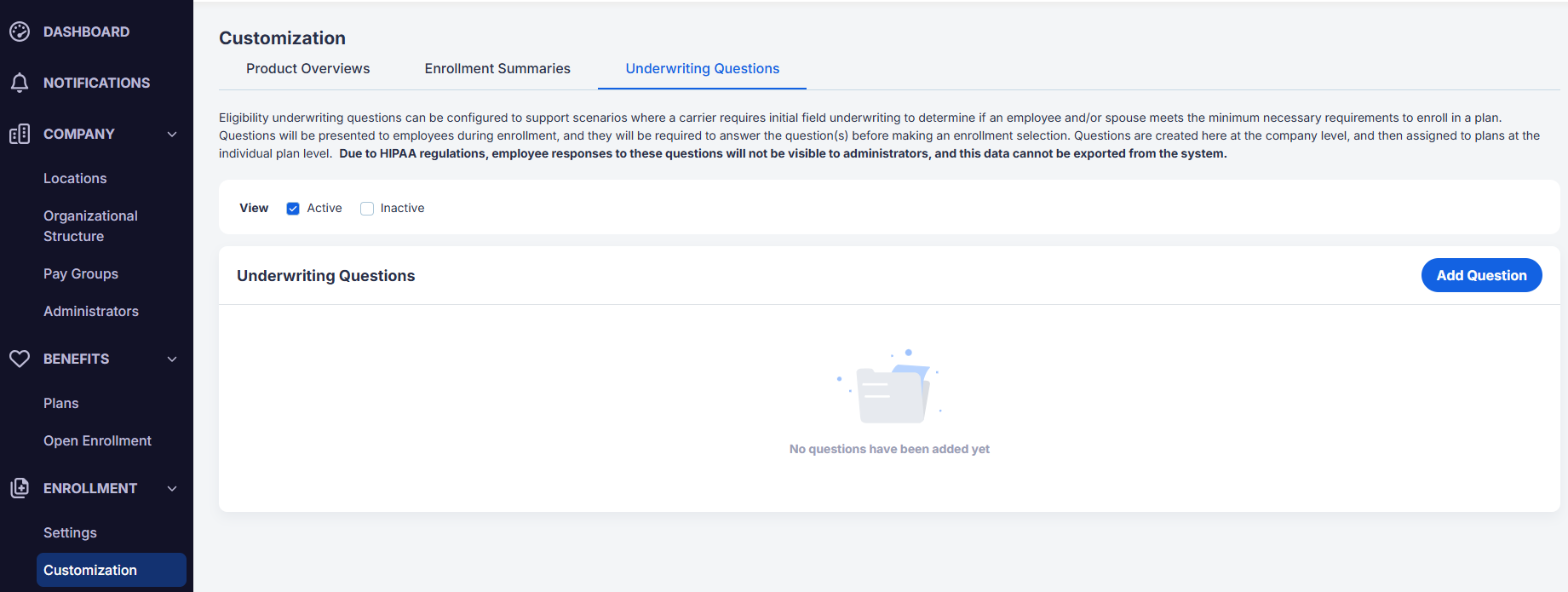Image resolution: width=1568 pixels, height=592 pixels.
Task: Collapse the Company section chevron
Action: (172, 134)
